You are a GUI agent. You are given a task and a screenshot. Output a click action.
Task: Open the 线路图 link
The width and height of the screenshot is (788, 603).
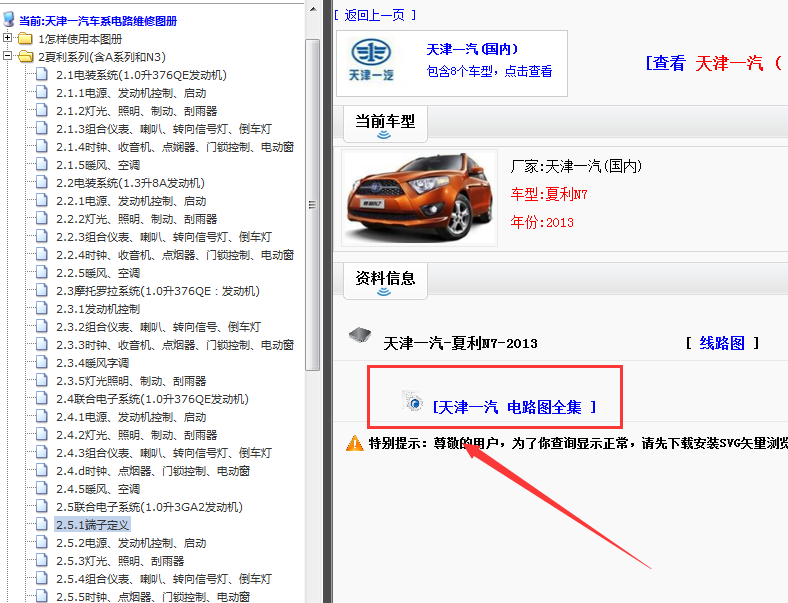(x=722, y=343)
